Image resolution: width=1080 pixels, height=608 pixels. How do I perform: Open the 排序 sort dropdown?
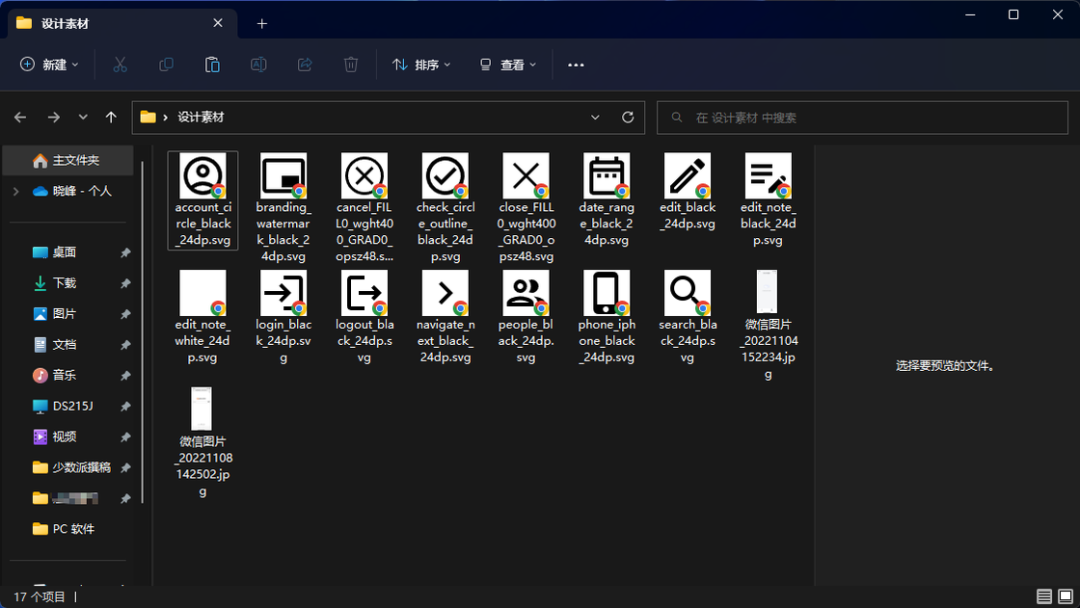(x=421, y=65)
